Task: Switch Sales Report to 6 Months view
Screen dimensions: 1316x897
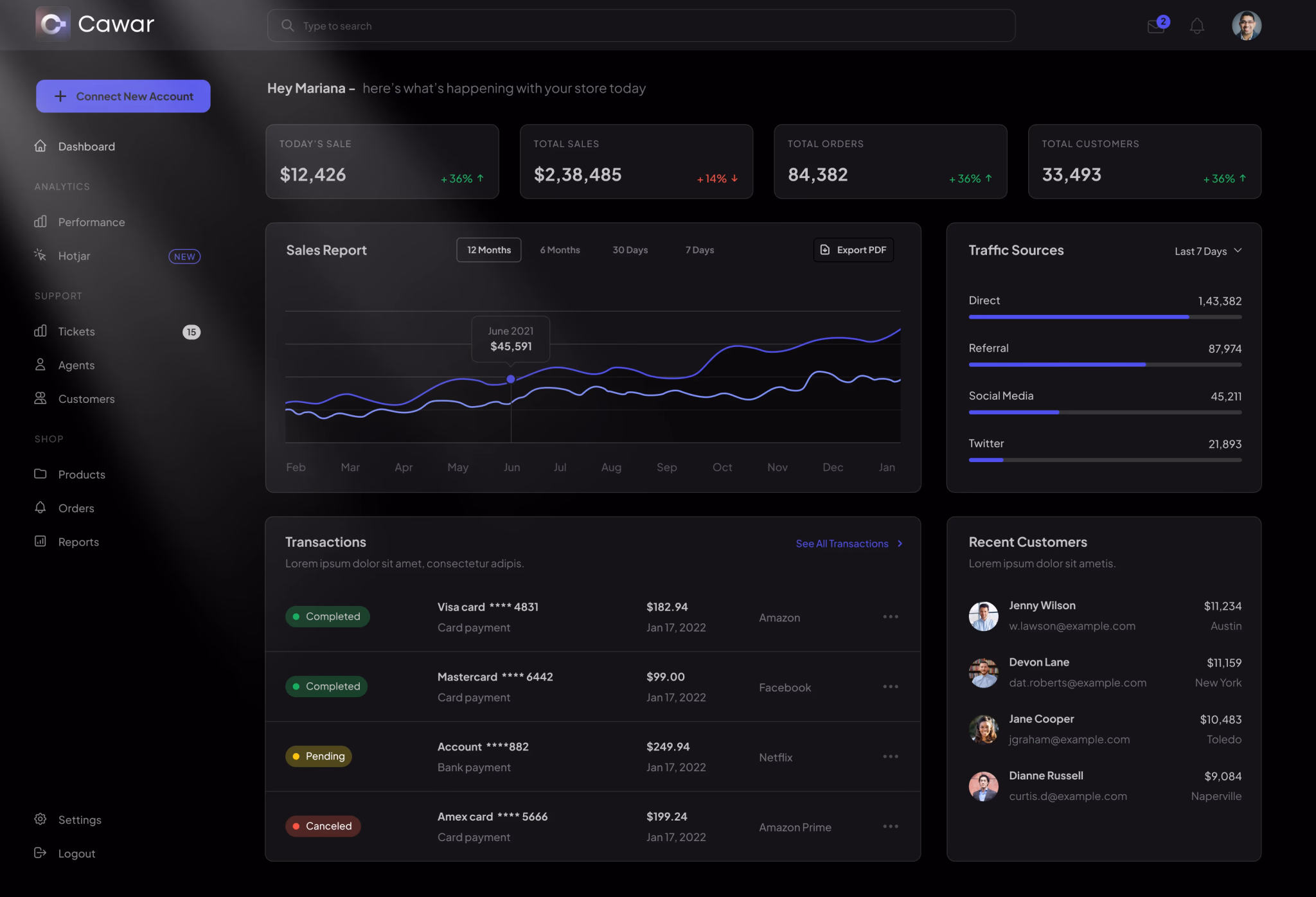Action: point(560,249)
